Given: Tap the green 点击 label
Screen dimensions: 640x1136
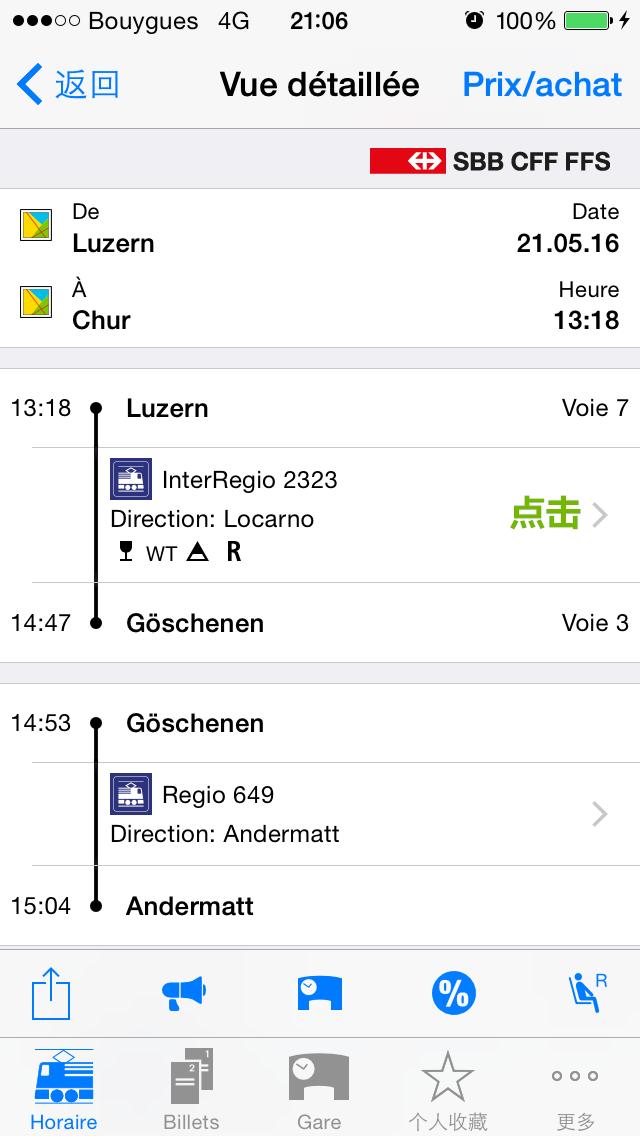Looking at the screenshot, I should [x=545, y=514].
